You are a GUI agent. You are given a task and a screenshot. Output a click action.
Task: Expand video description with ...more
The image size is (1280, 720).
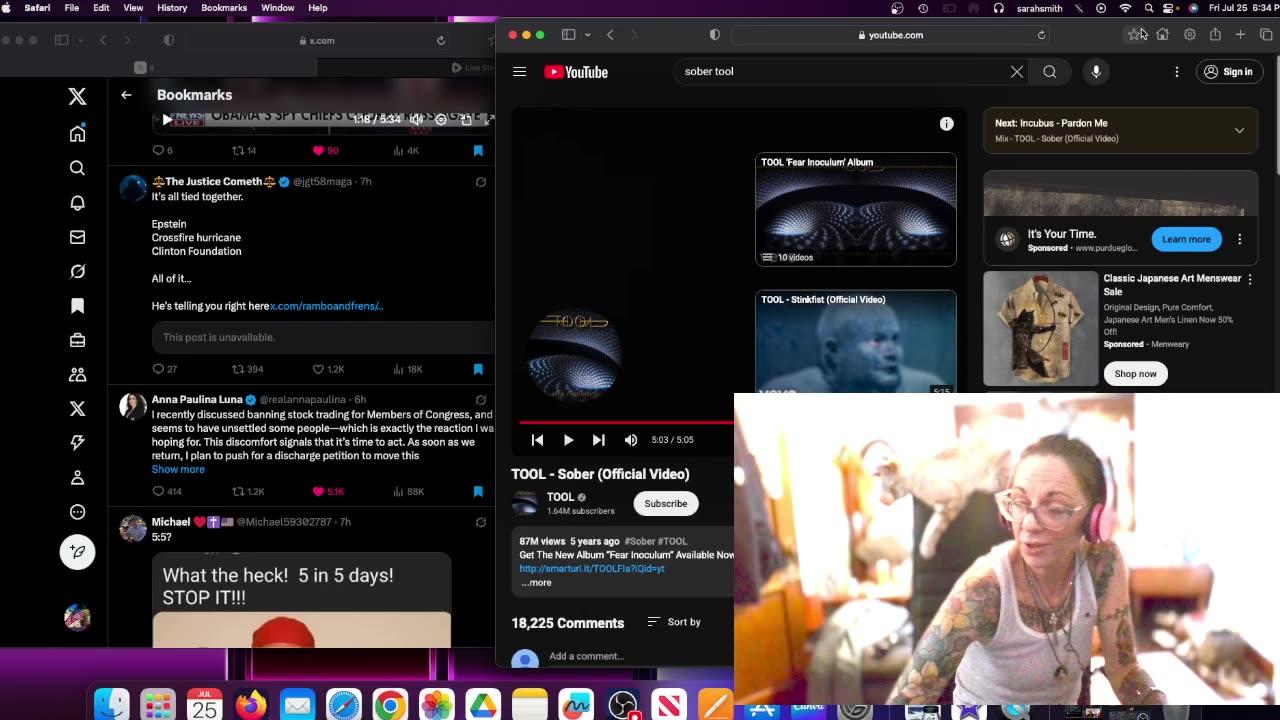point(536,583)
